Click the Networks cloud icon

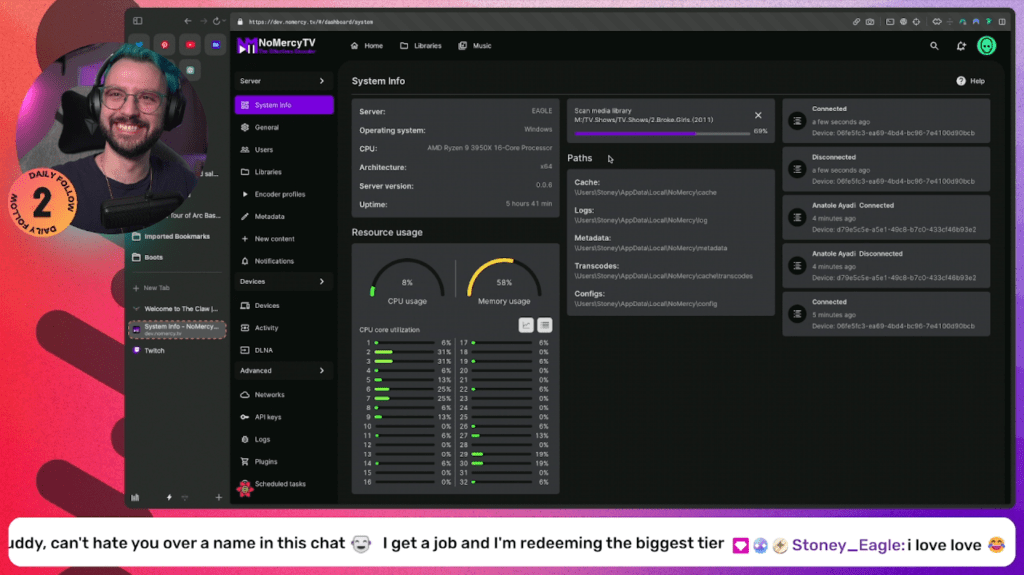(x=245, y=395)
